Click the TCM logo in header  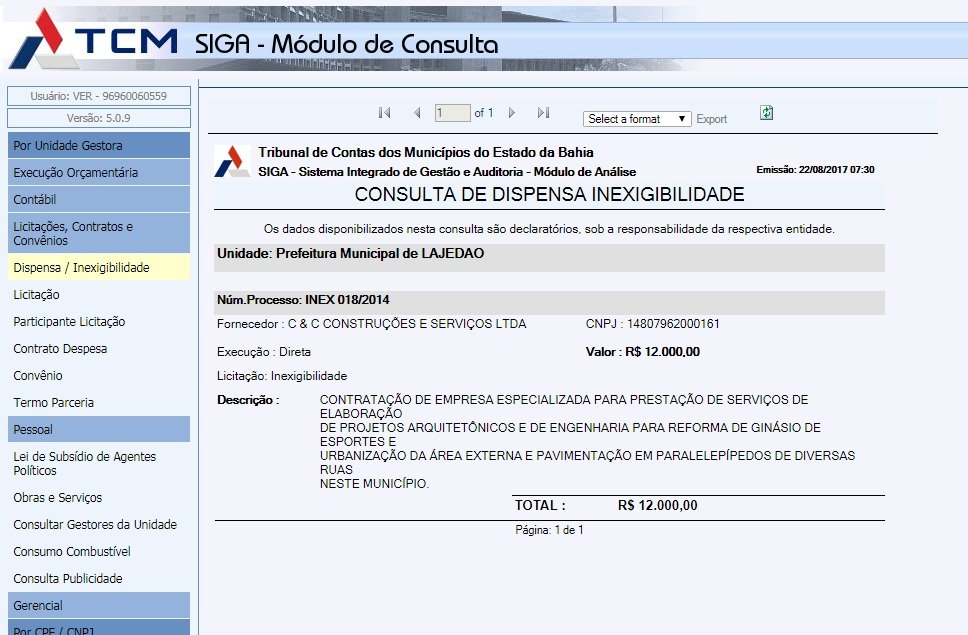point(95,40)
